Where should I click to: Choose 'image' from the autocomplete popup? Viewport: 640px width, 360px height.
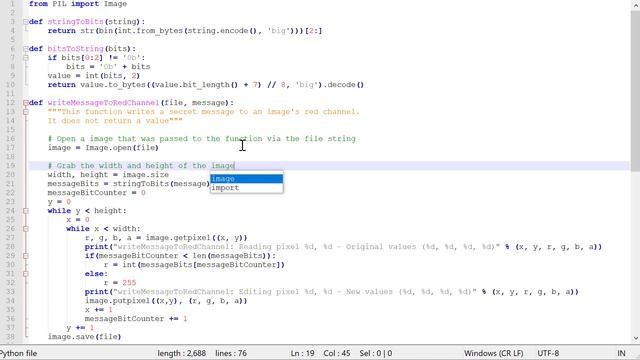(x=247, y=179)
